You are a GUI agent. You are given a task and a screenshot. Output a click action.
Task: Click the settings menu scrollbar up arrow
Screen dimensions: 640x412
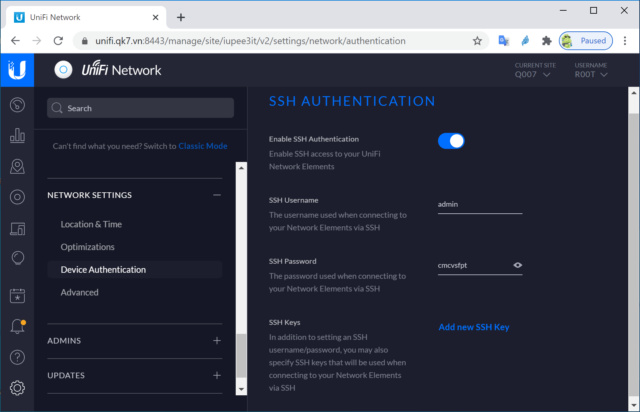(x=241, y=168)
